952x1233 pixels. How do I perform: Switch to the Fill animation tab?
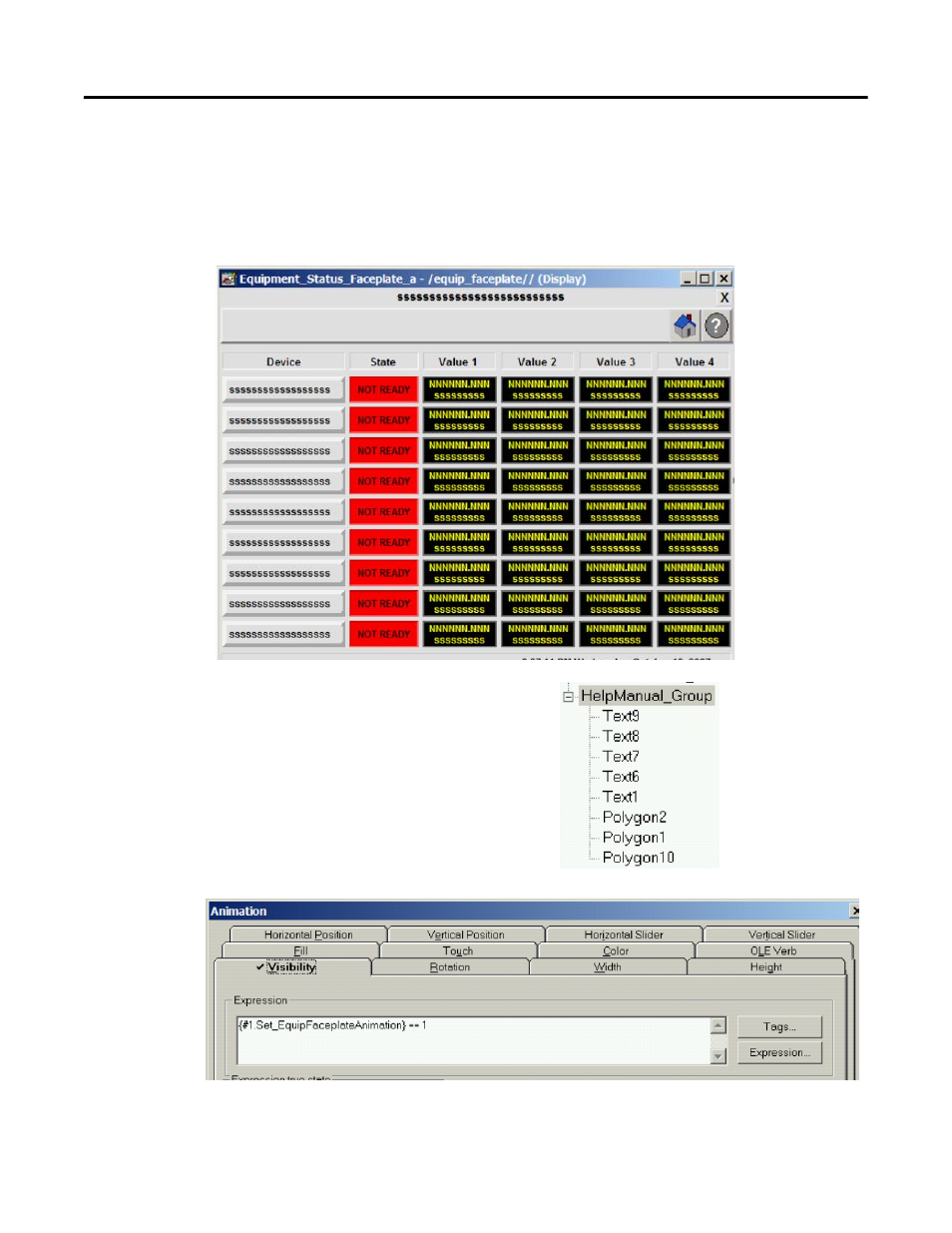[x=300, y=950]
